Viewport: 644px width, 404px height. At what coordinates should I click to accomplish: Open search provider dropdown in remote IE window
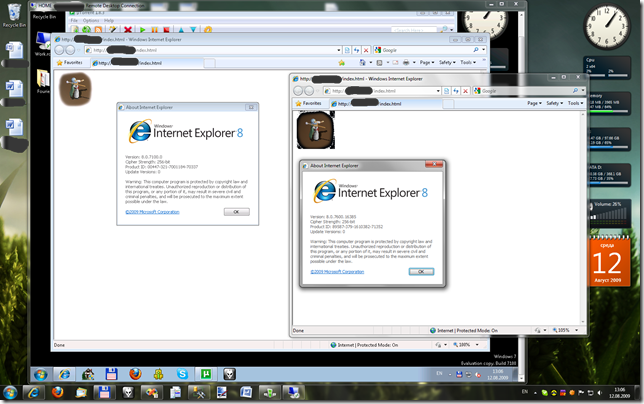[483, 50]
